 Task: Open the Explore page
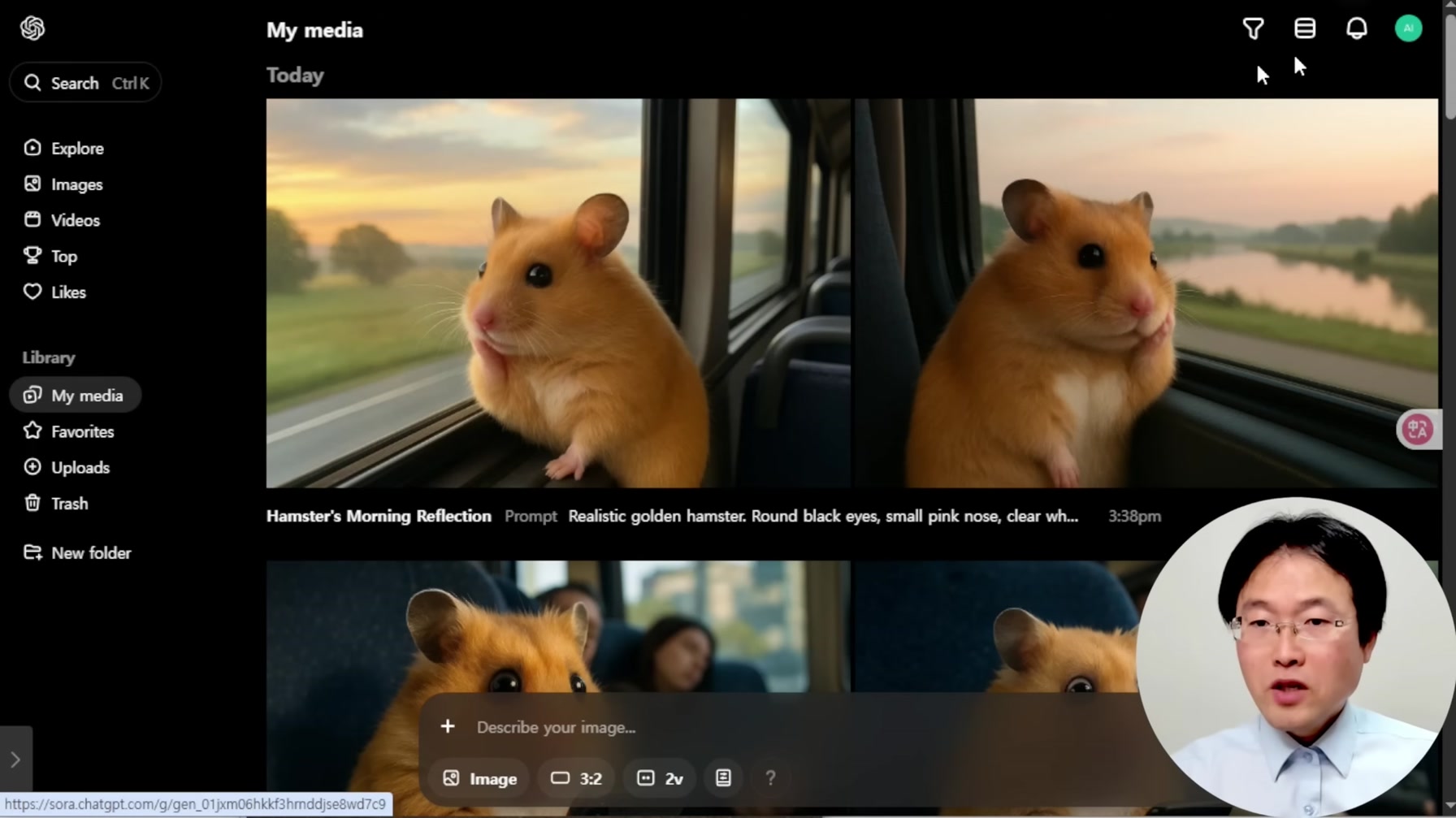(x=64, y=149)
